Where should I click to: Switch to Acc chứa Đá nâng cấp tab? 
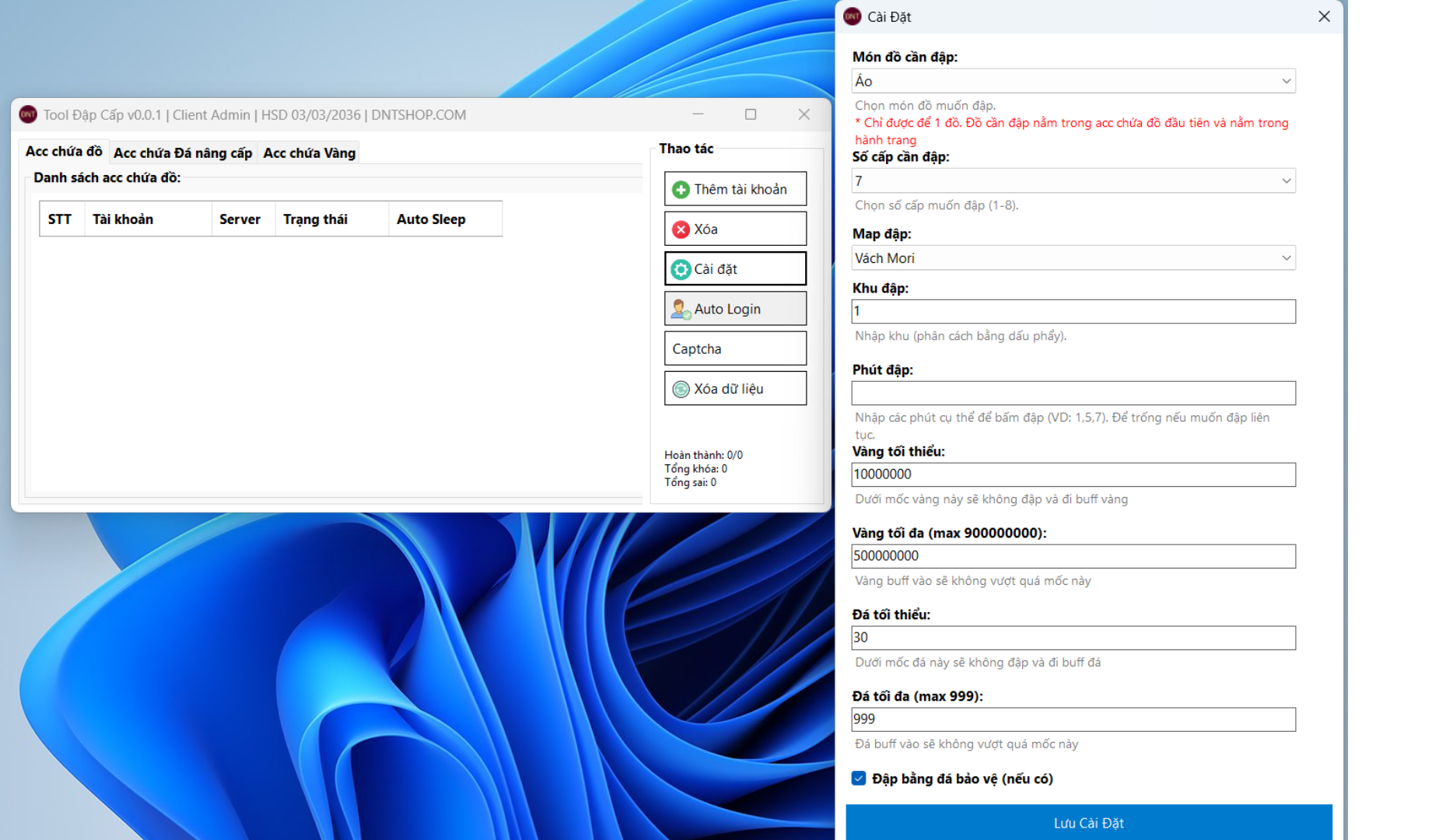[x=183, y=153]
